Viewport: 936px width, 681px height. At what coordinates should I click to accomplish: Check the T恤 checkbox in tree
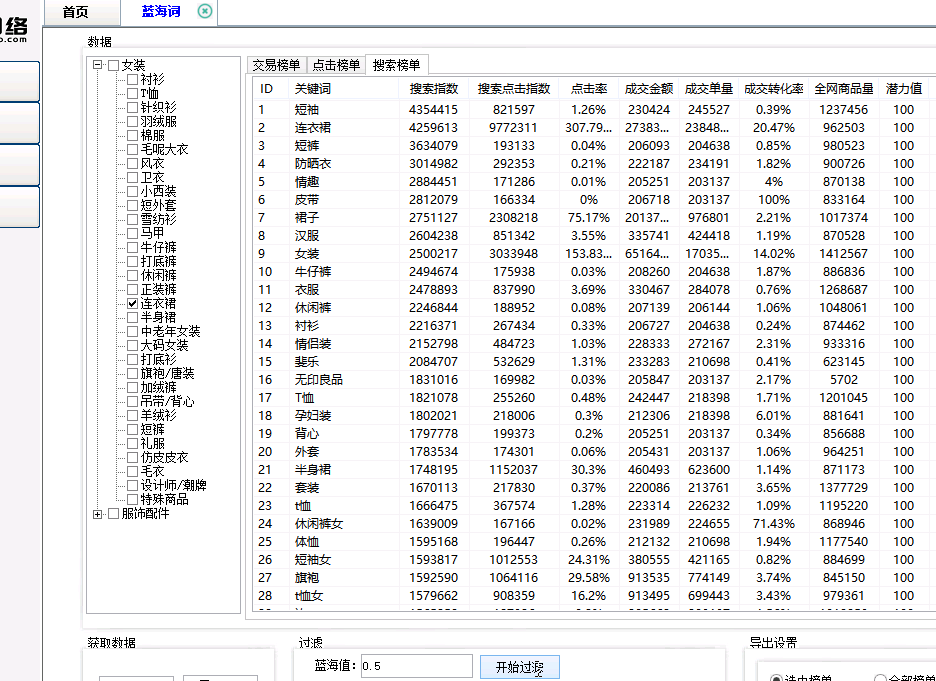133,93
